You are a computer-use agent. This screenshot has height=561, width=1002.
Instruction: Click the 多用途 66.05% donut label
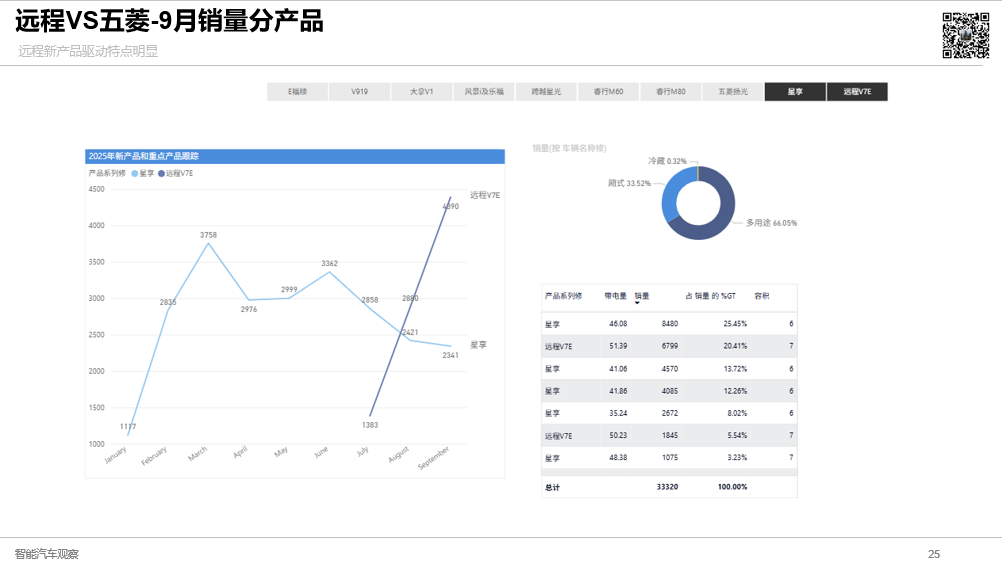[x=771, y=223]
